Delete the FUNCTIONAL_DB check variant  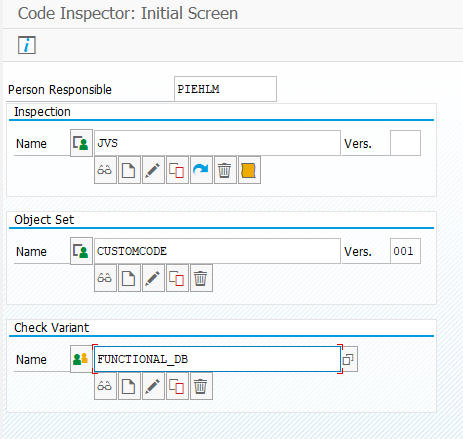click(x=201, y=386)
